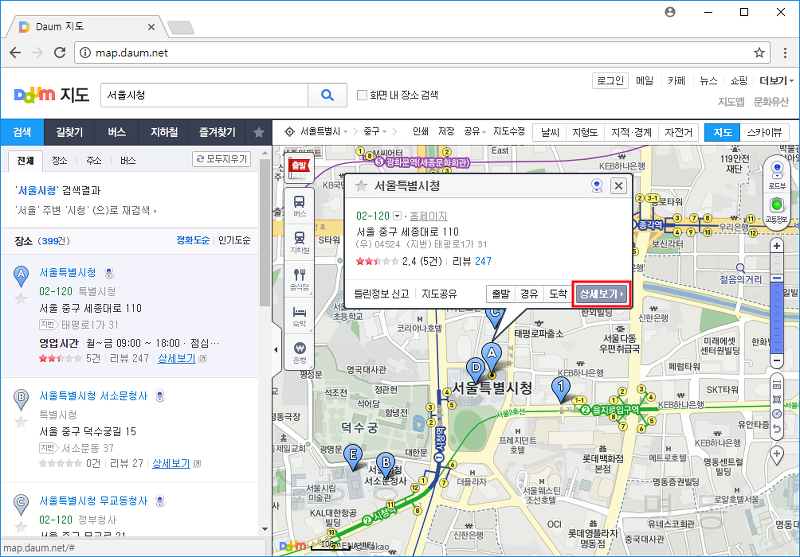Viewport: 800px width, 557px height.
Task: Click marker B on the map
Action: (386, 464)
